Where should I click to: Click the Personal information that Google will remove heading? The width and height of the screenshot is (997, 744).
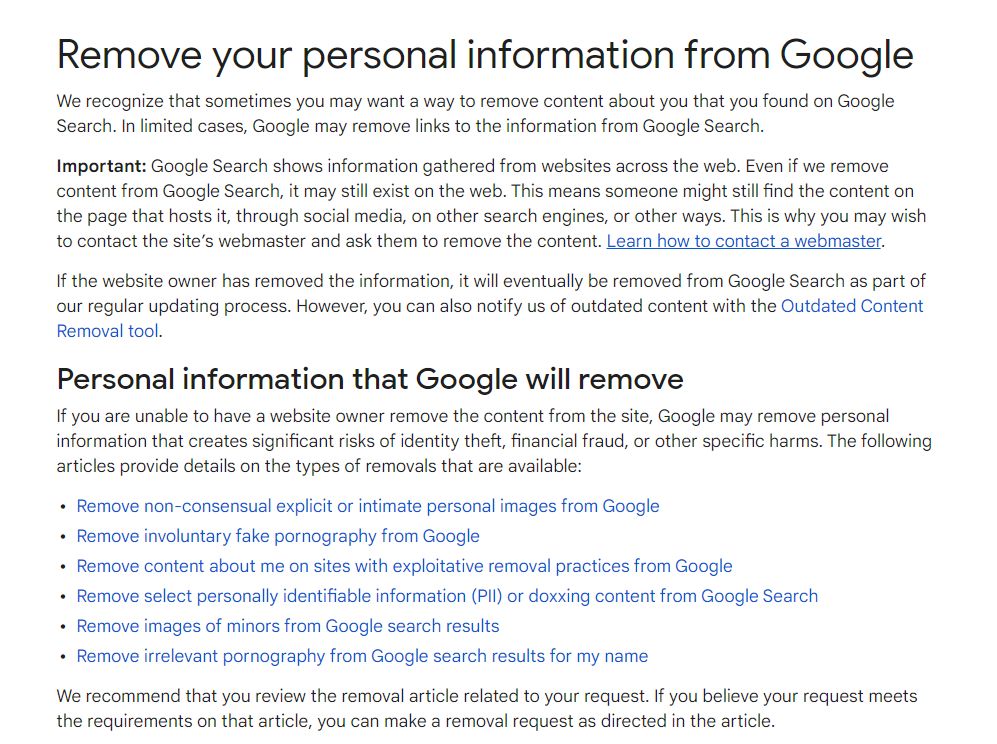(x=370, y=380)
